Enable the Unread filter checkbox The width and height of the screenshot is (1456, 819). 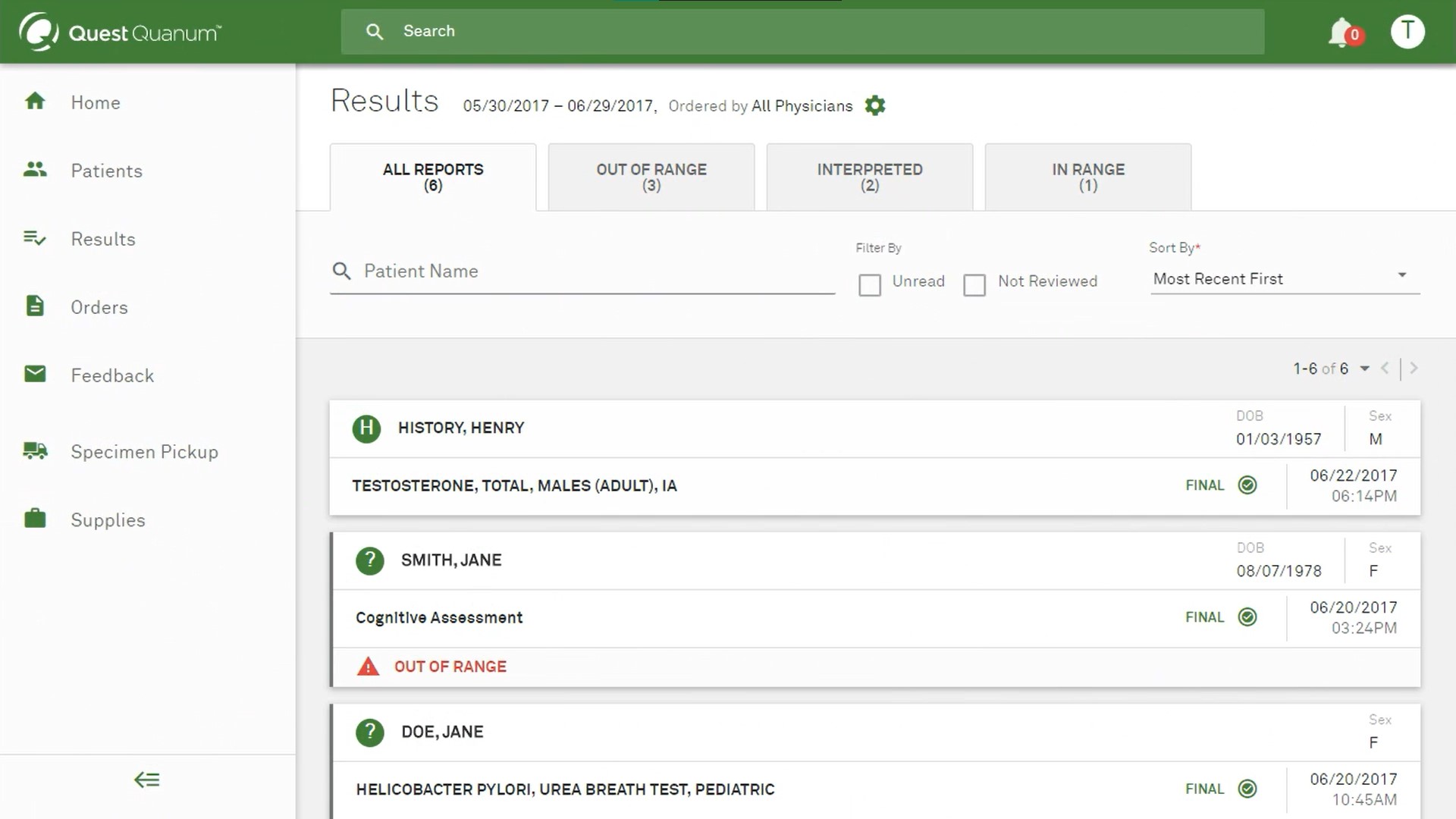pos(870,285)
